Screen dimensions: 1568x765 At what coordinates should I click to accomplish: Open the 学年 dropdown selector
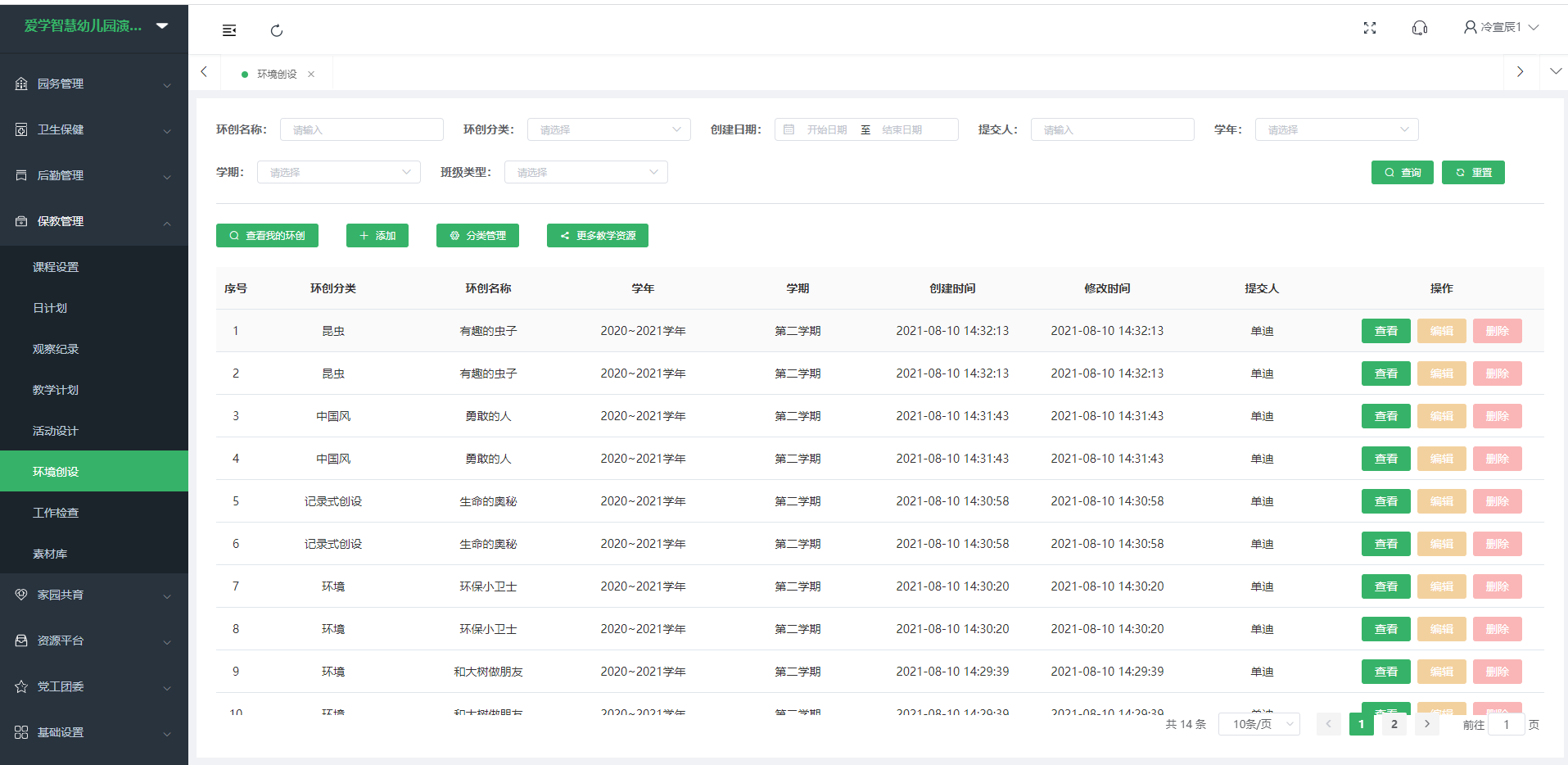coord(1336,129)
